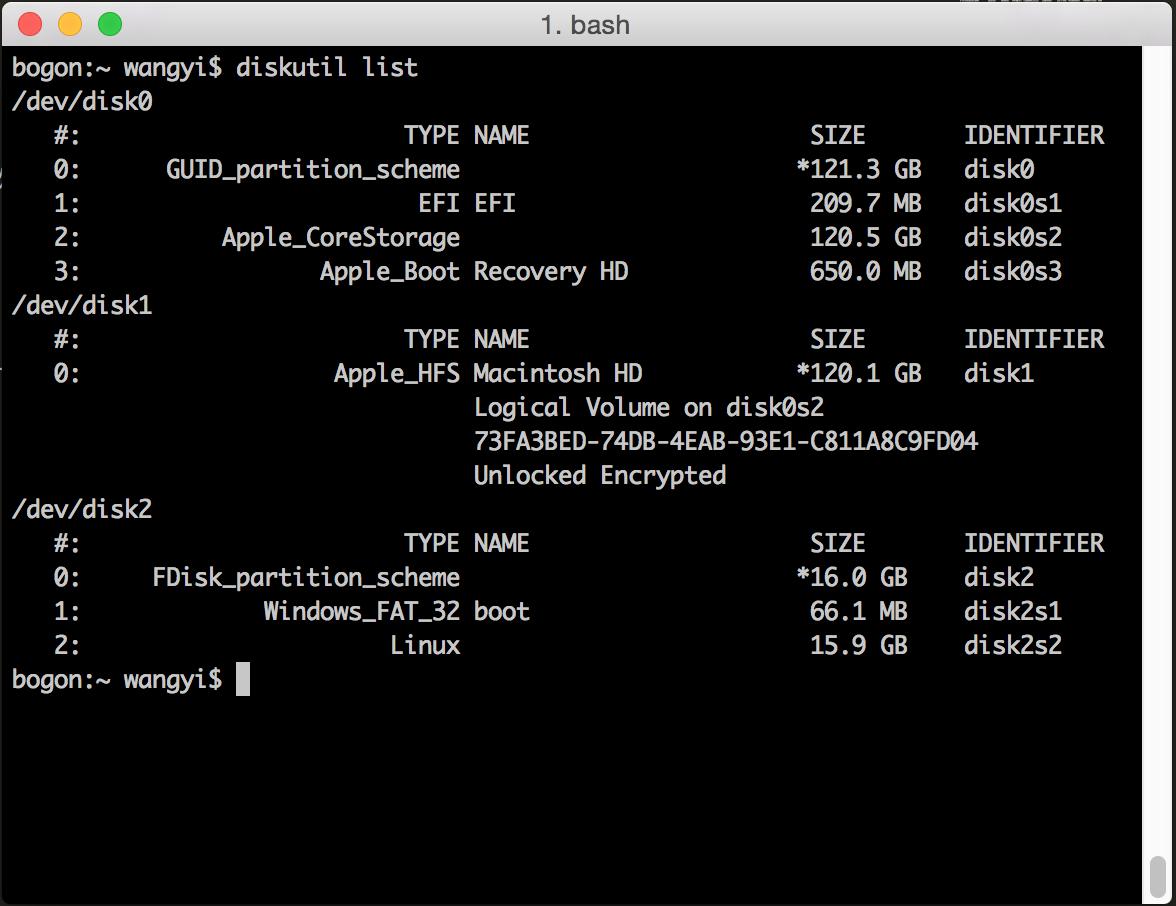Click "Apple_CoreStorage" type entry

341,238
